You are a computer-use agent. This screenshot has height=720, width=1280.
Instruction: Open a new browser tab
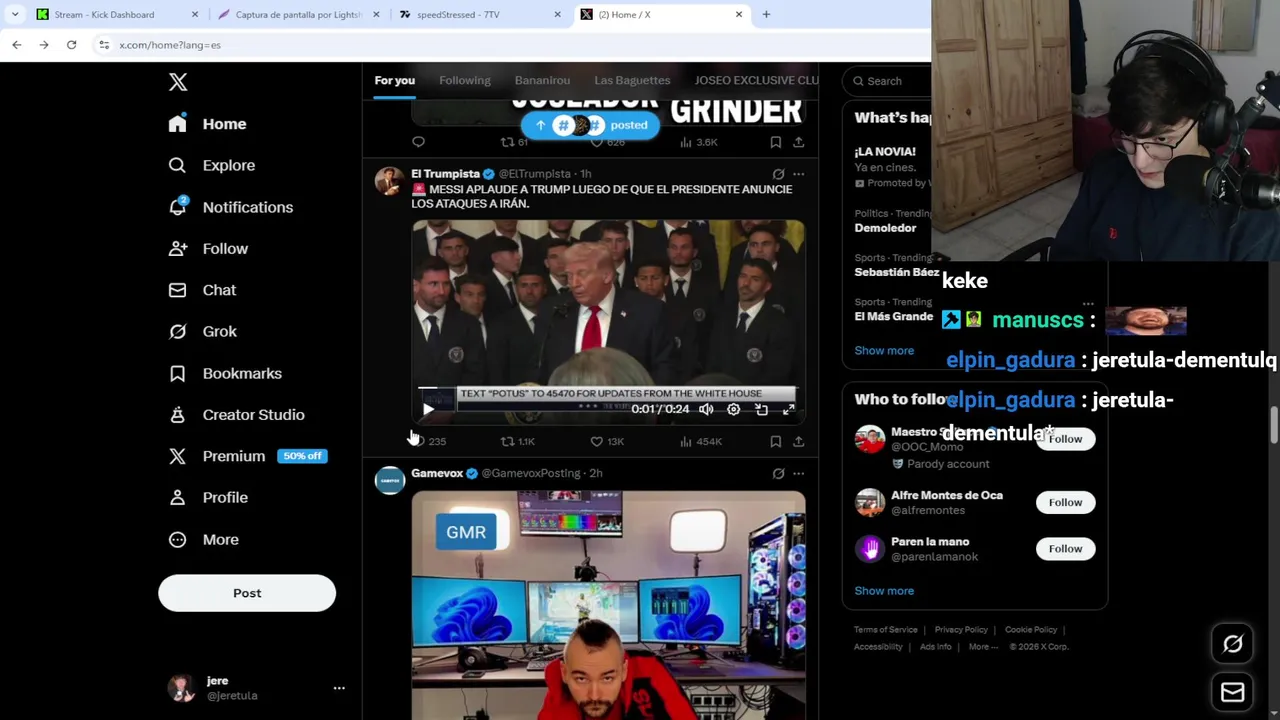(x=766, y=14)
